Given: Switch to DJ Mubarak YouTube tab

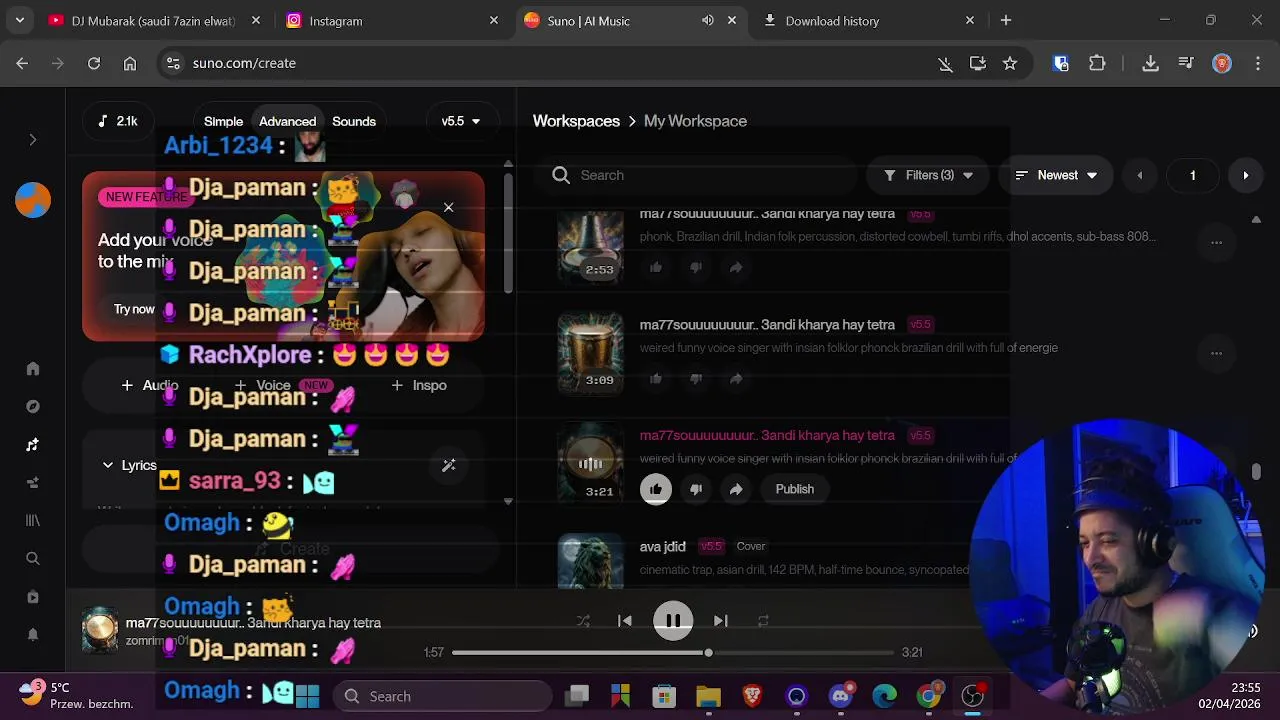Looking at the screenshot, I should click(155, 20).
